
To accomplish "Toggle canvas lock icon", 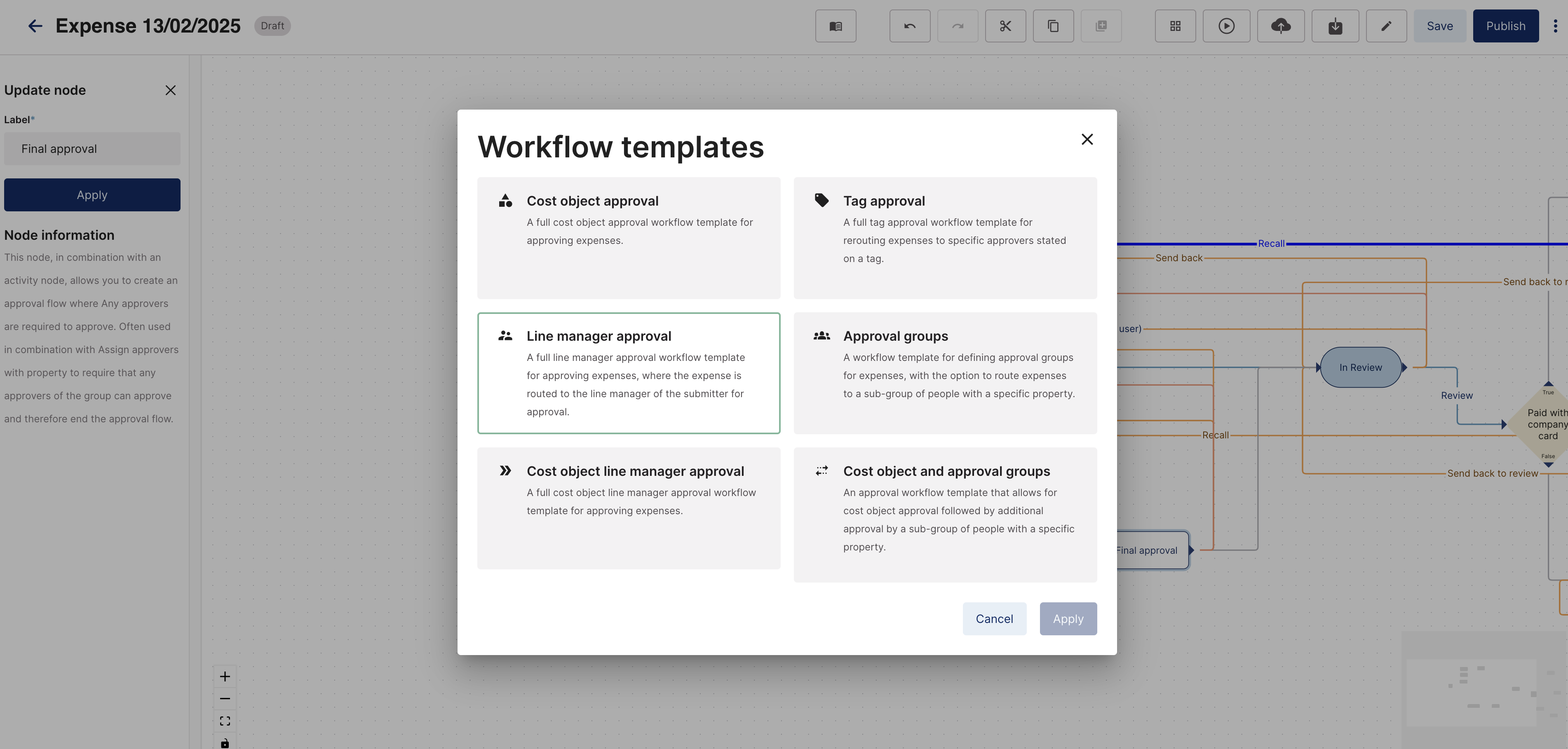I will point(225,742).
